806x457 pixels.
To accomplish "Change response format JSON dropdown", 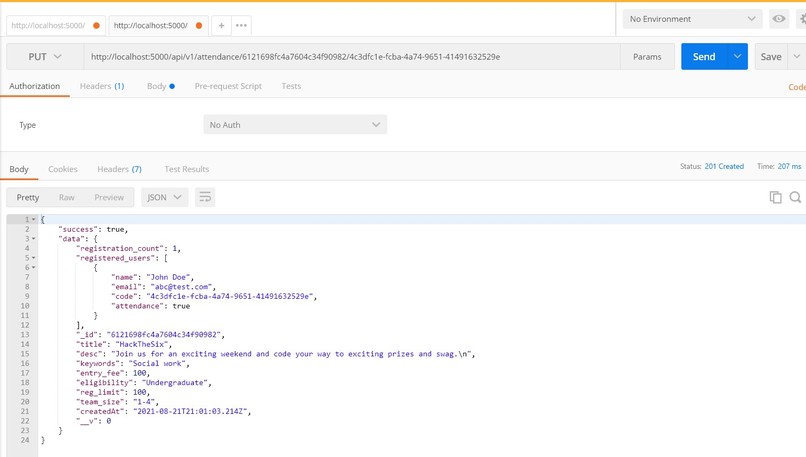I will [164, 197].
